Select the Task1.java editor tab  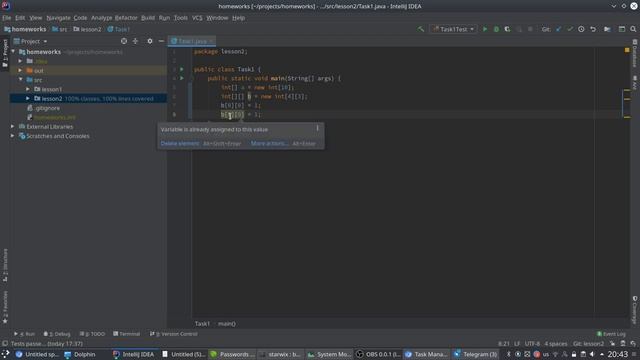(192, 41)
